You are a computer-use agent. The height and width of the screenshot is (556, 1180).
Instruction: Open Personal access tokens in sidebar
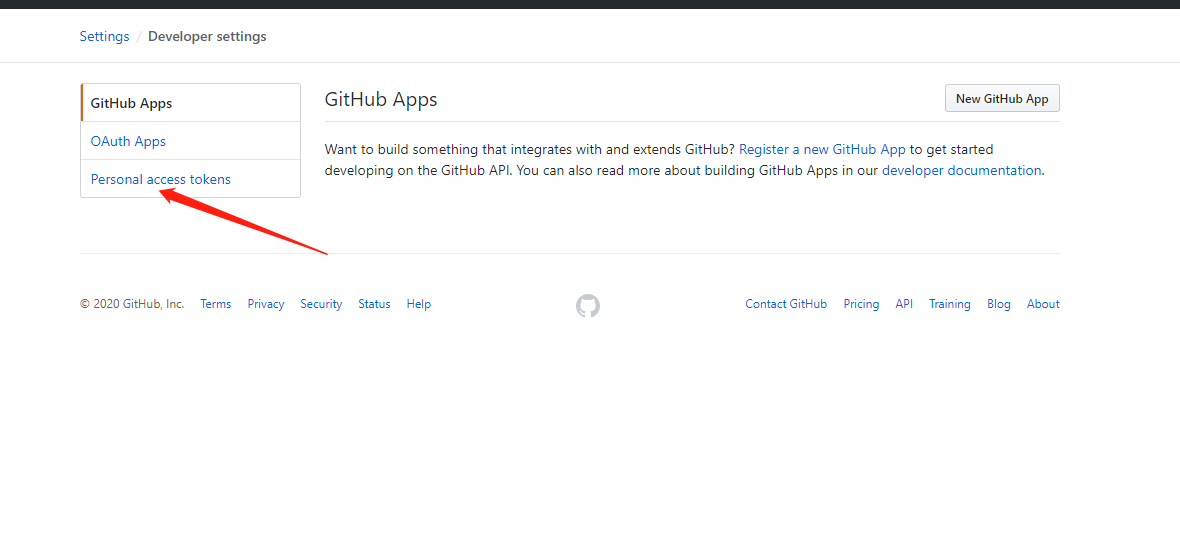point(160,179)
